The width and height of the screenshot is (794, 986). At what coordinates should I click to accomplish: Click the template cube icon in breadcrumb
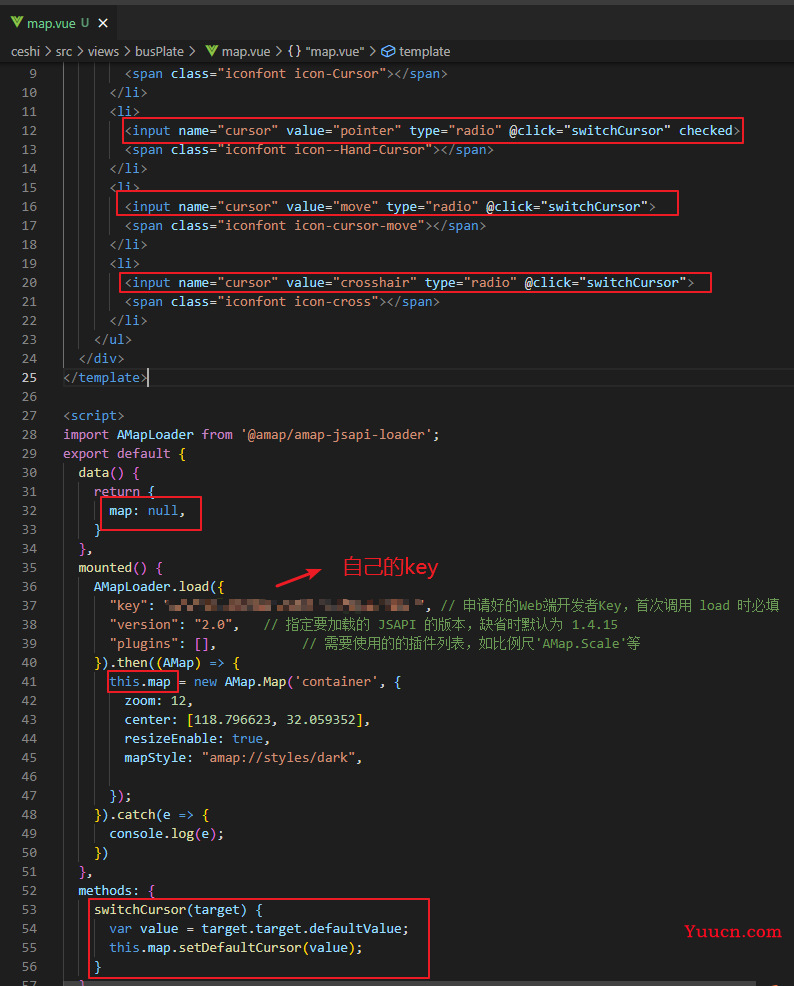(x=389, y=52)
